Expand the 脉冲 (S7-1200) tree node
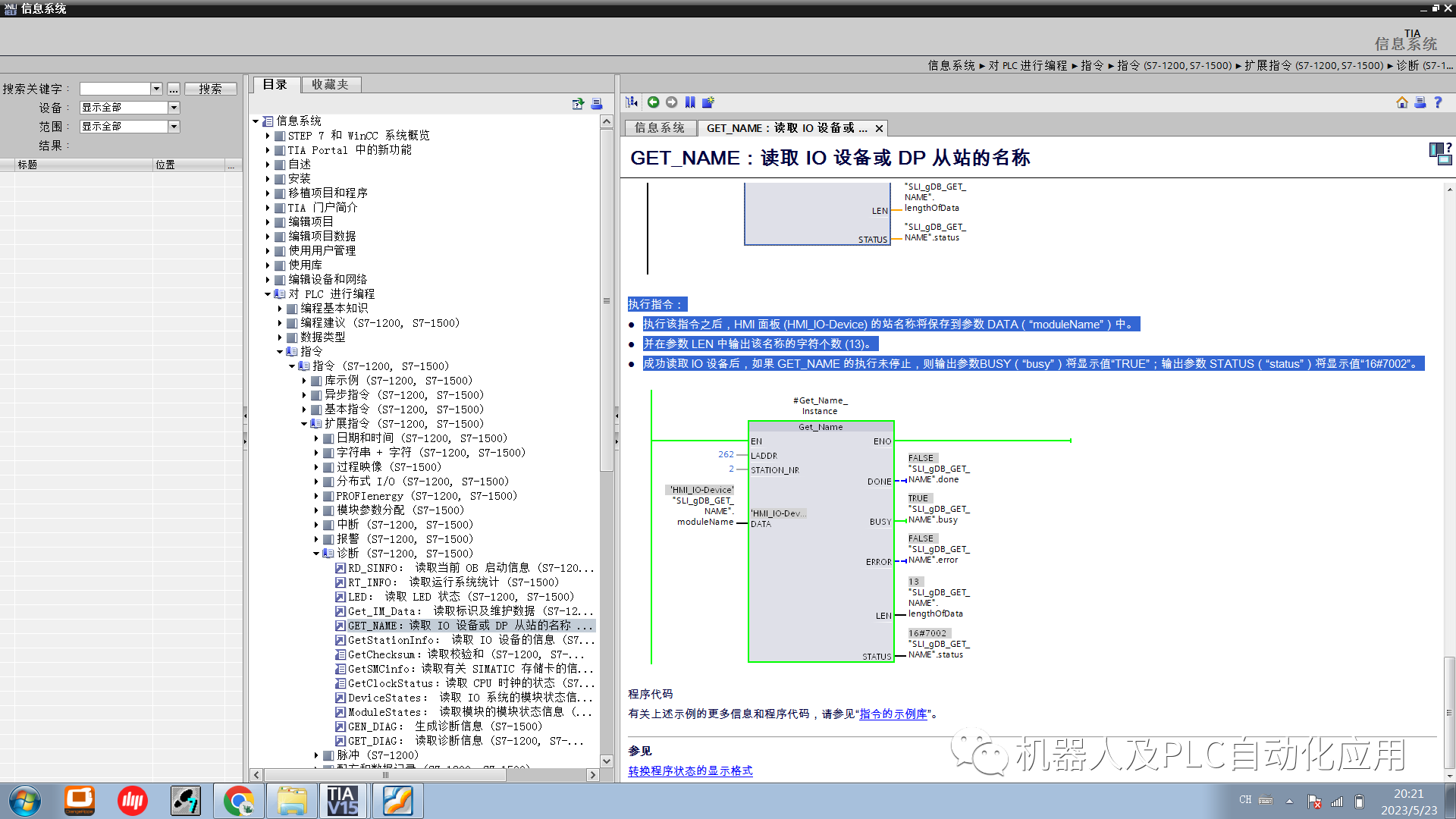This screenshot has height=819, width=1456. tap(318, 755)
